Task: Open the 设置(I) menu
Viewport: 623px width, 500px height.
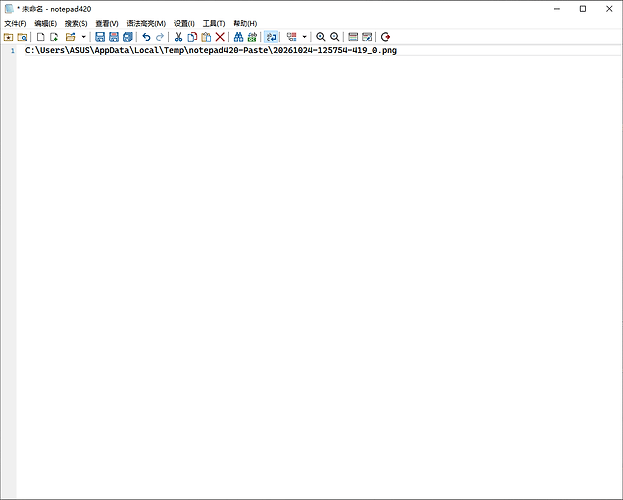Action: (x=184, y=23)
